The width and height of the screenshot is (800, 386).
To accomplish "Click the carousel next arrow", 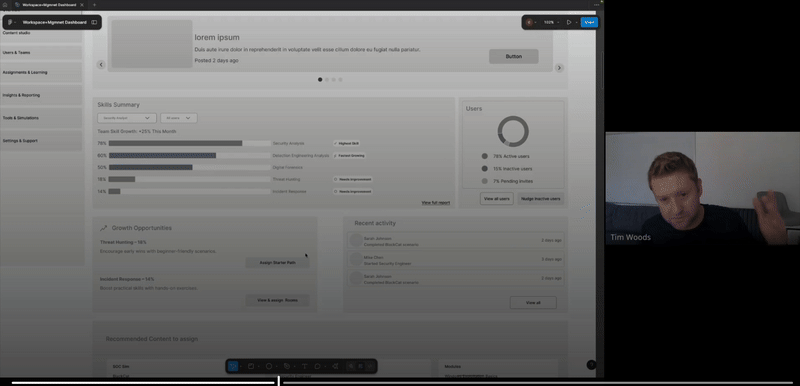I will 559,68.
